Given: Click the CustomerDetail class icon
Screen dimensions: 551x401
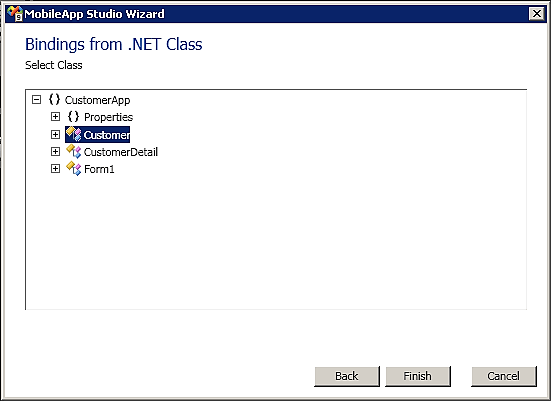Looking at the screenshot, I should pos(74,151).
